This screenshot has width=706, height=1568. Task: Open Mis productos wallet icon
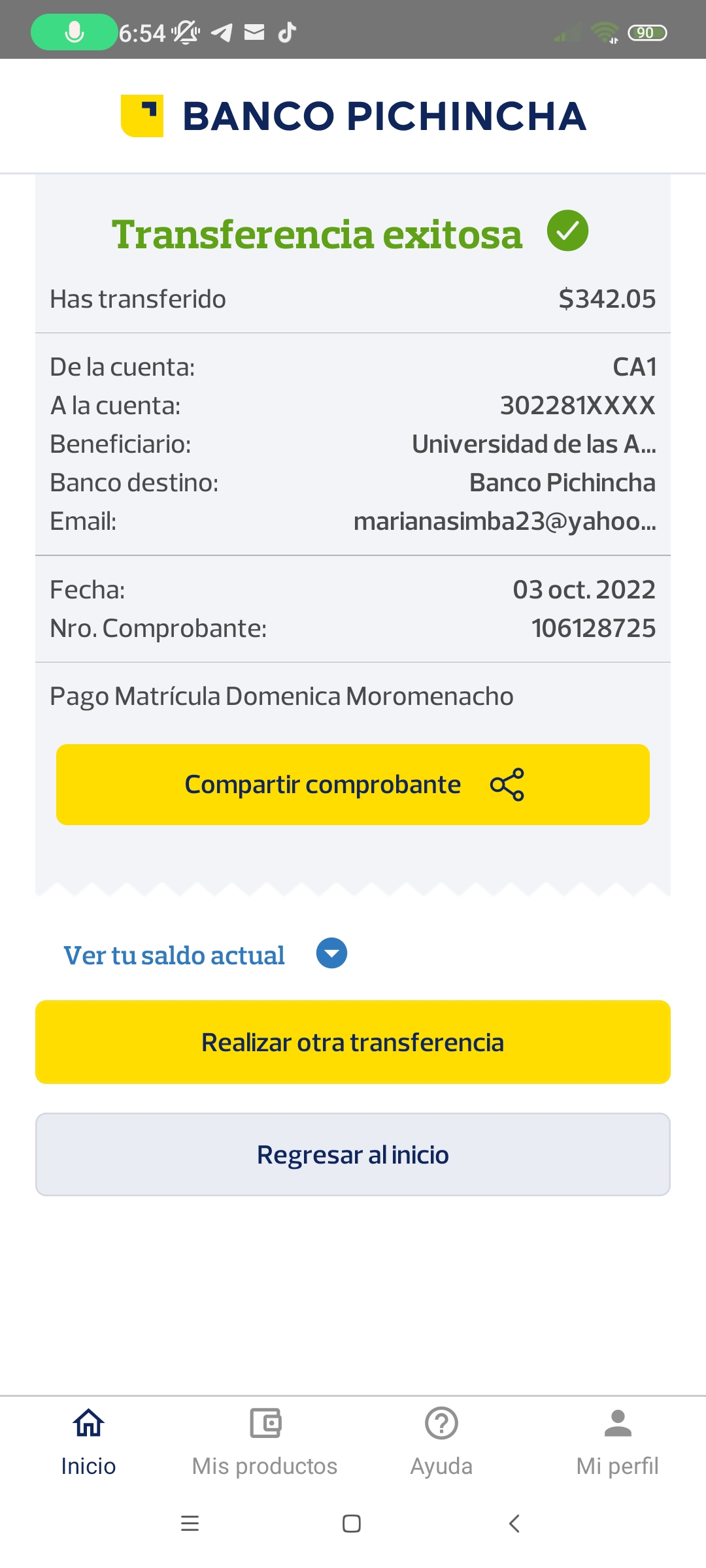coord(265,1423)
